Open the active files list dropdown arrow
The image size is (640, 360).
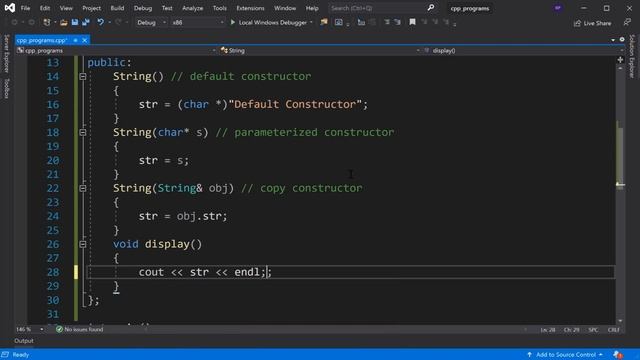613,40
